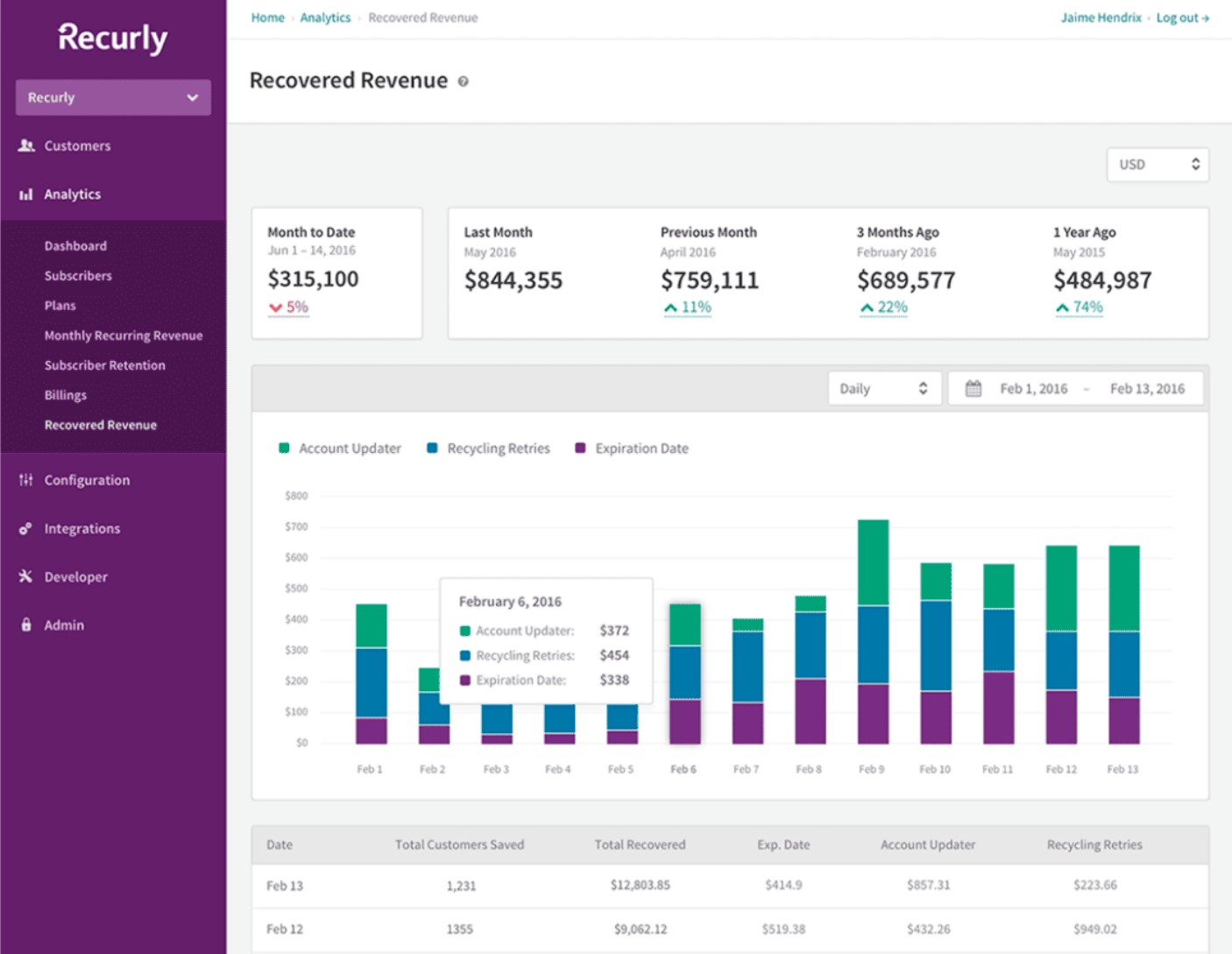Click the Feb 12 chart bar
The height and width of the screenshot is (954, 1232).
pyautogui.click(x=1061, y=645)
